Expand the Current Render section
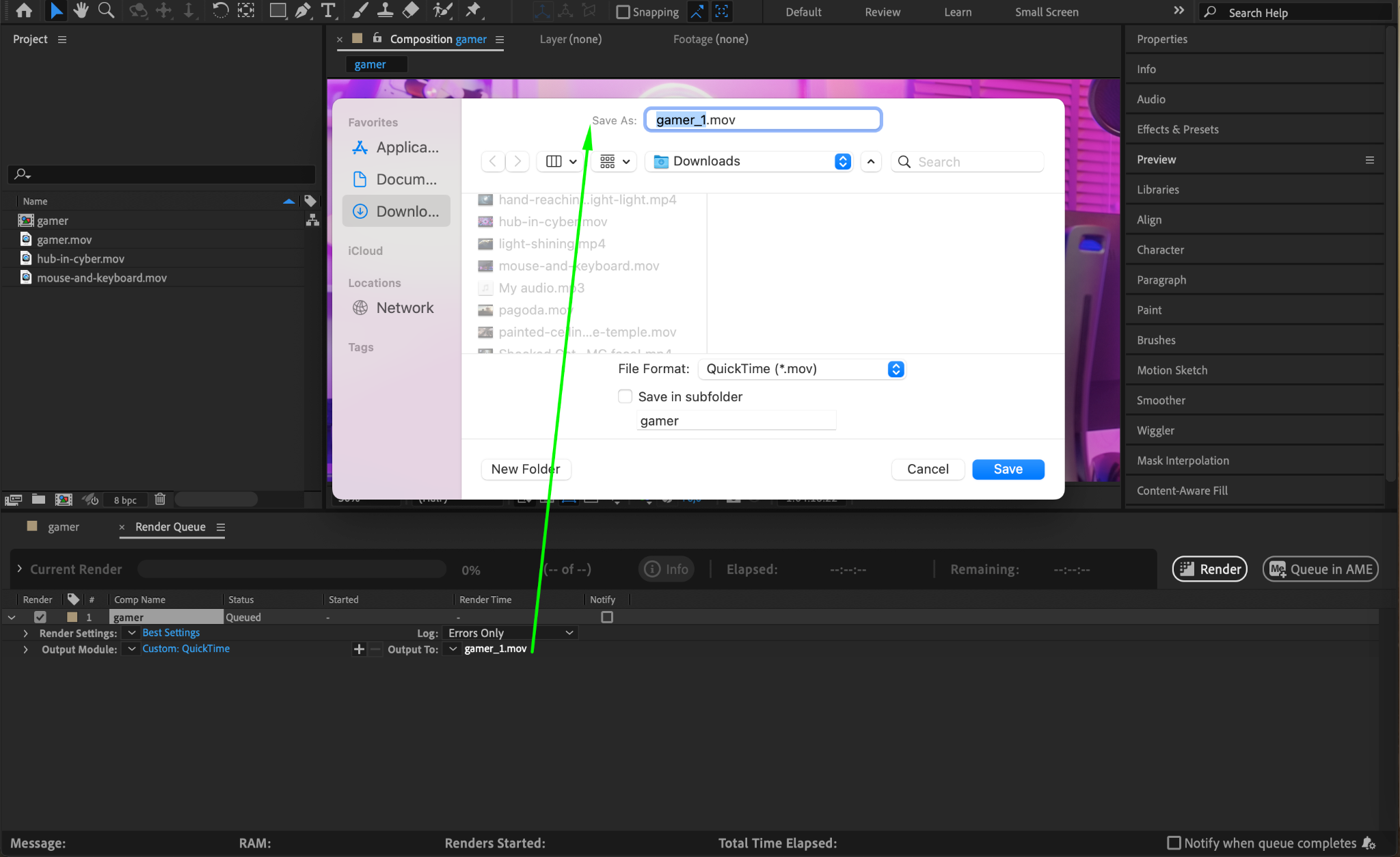1400x857 pixels. click(19, 569)
